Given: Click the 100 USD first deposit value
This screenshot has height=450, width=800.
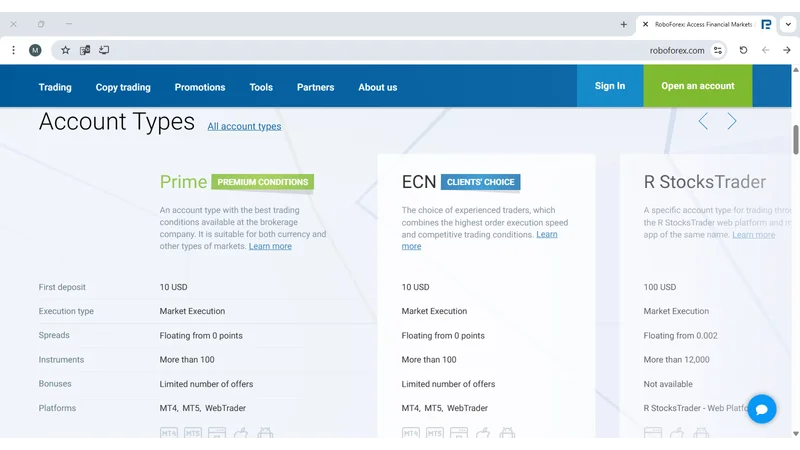Looking at the screenshot, I should point(660,287).
